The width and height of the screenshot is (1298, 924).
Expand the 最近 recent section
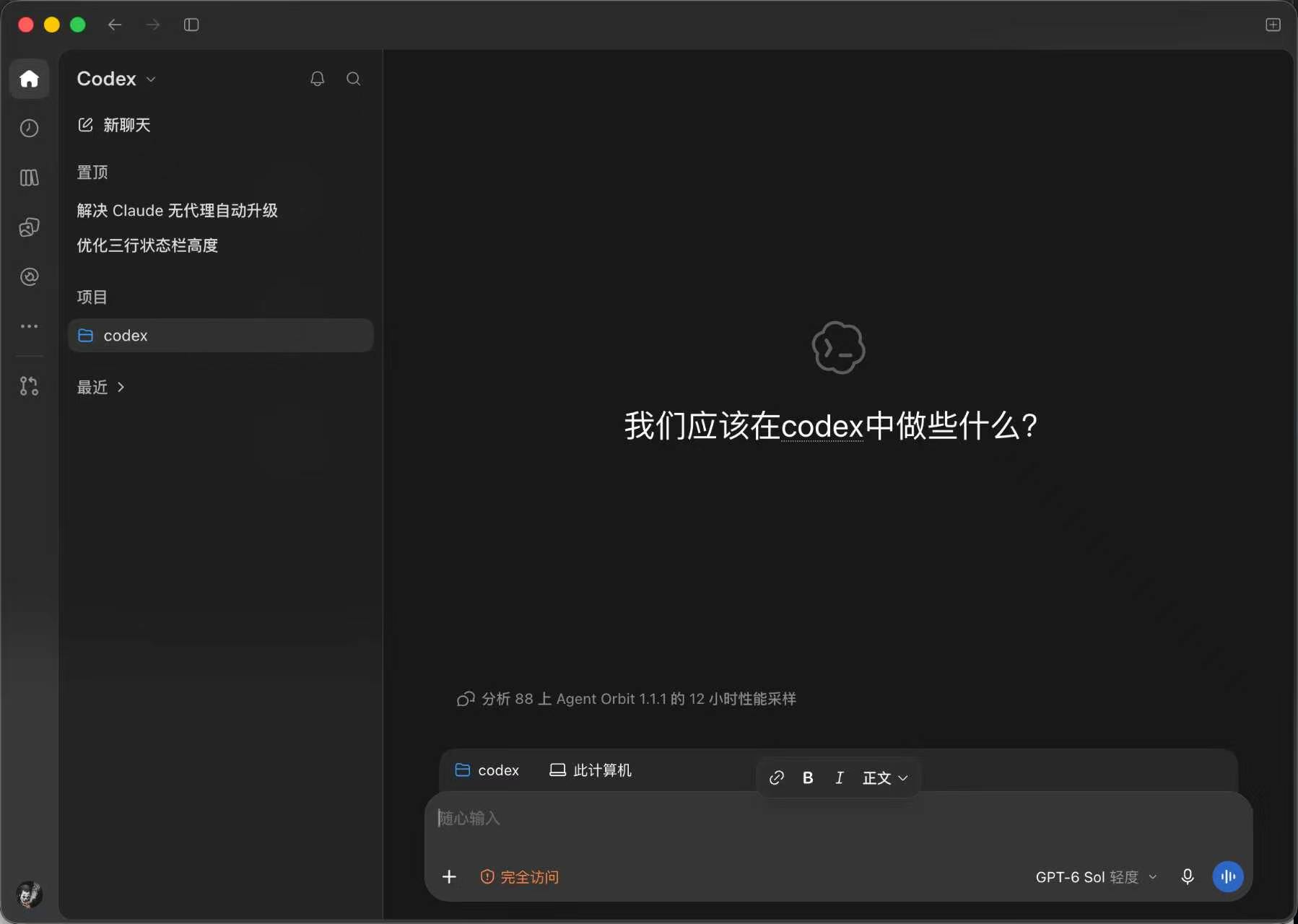(101, 388)
